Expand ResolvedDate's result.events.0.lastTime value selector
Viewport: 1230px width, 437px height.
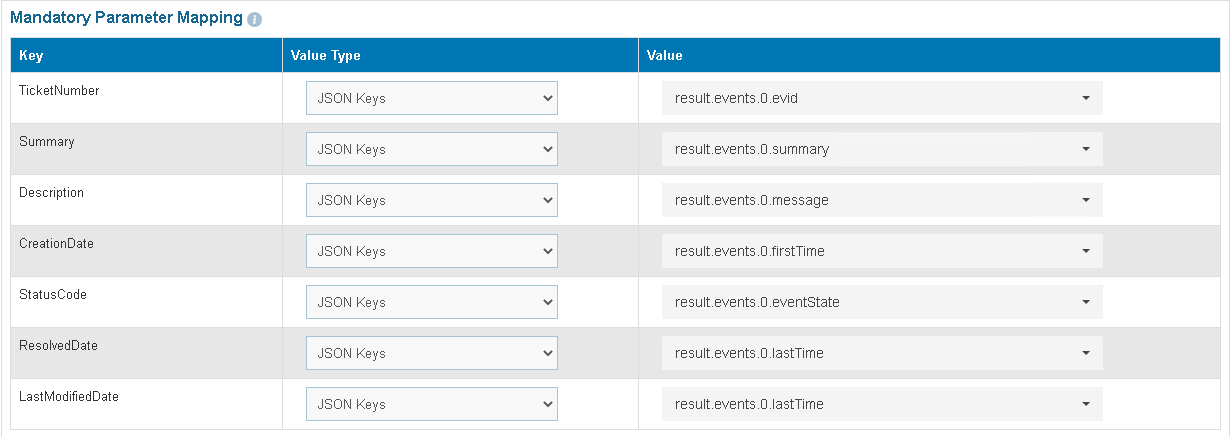coord(882,353)
